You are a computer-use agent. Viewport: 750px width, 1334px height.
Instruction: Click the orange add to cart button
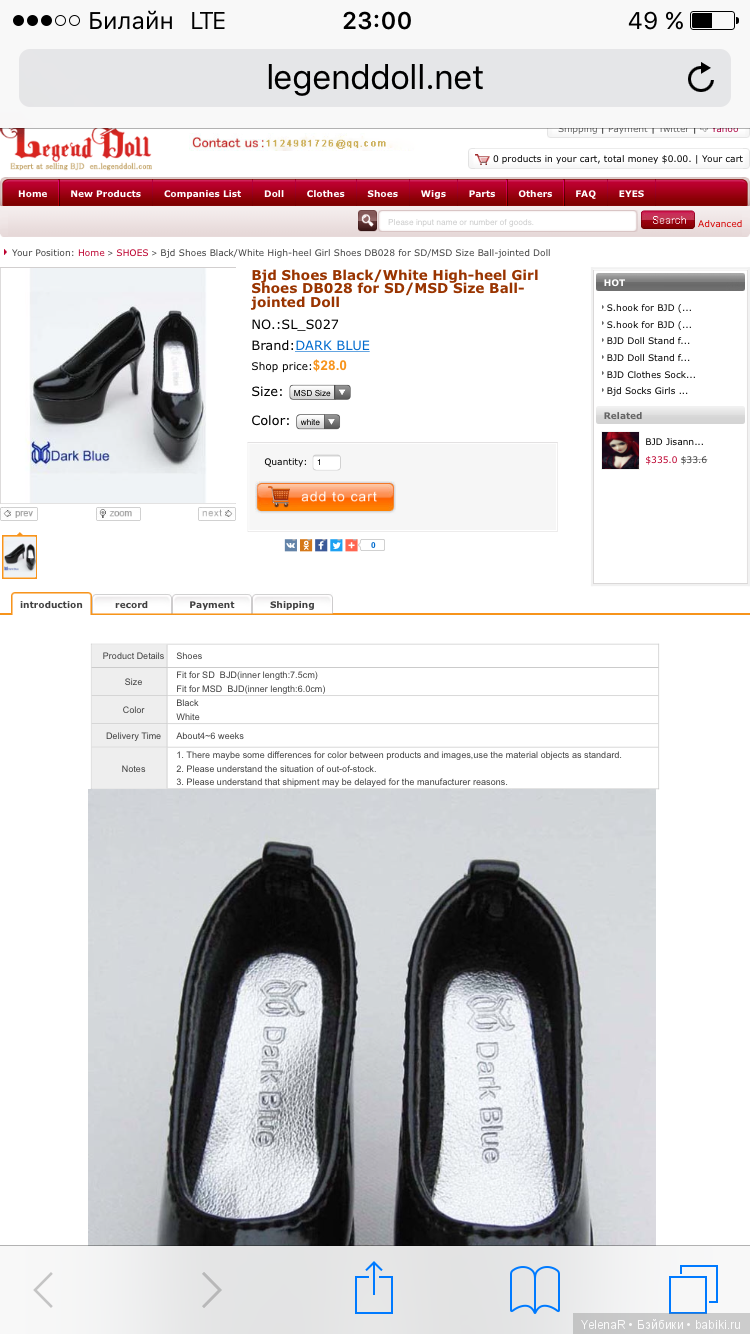point(325,497)
